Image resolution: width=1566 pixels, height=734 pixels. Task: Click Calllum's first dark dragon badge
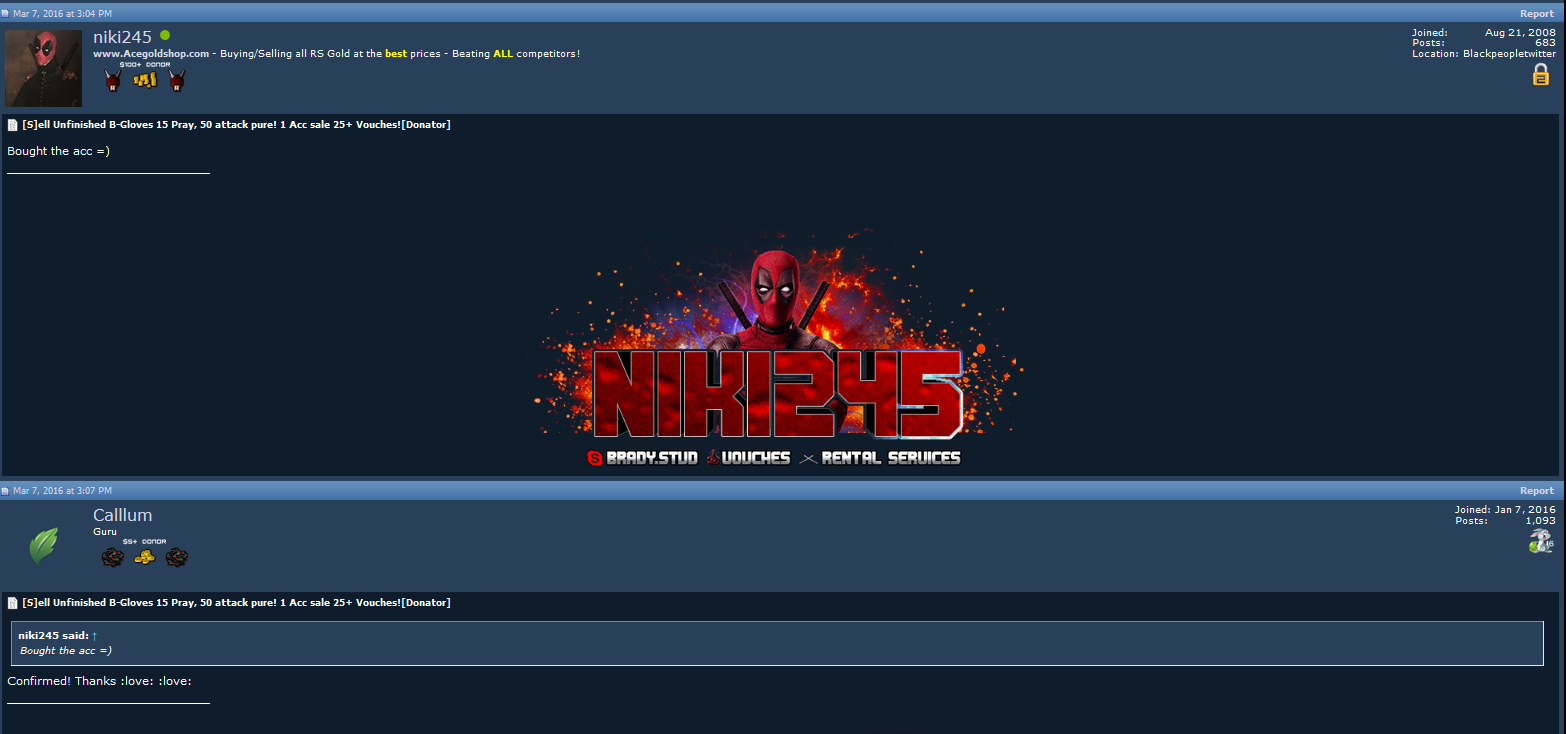click(113, 557)
